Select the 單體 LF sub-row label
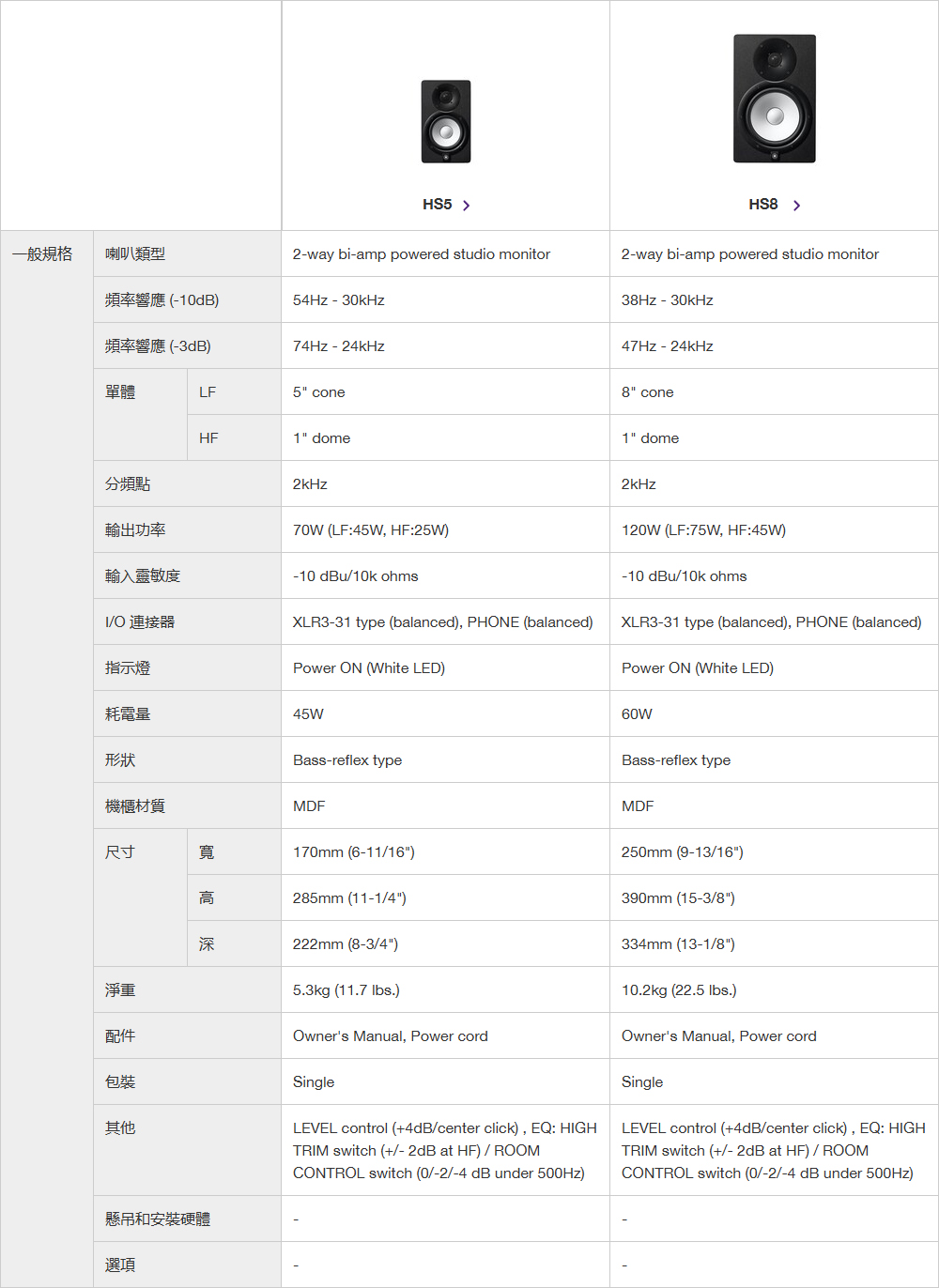 point(208,391)
